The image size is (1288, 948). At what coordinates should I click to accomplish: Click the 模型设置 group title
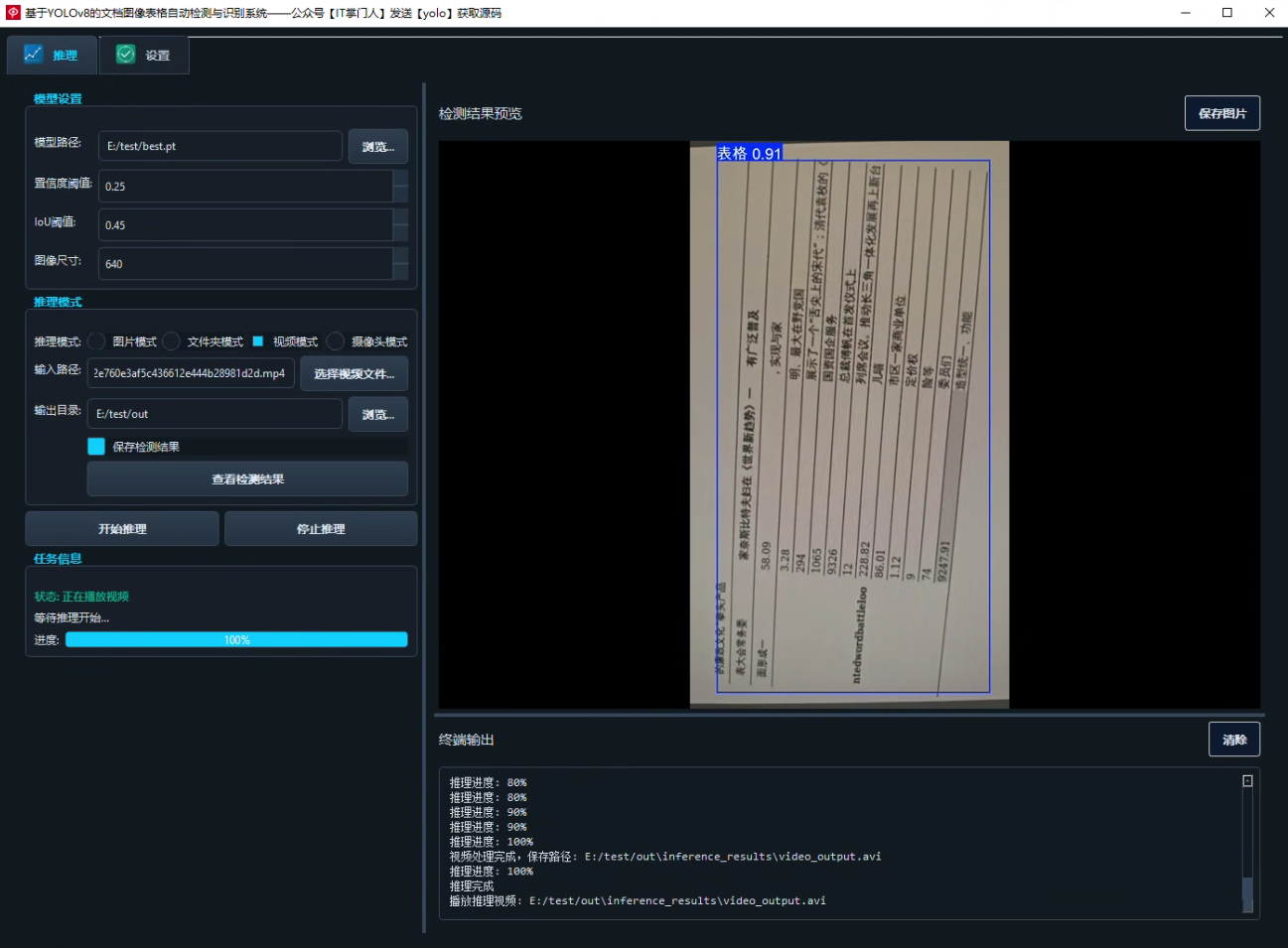pyautogui.click(x=58, y=99)
